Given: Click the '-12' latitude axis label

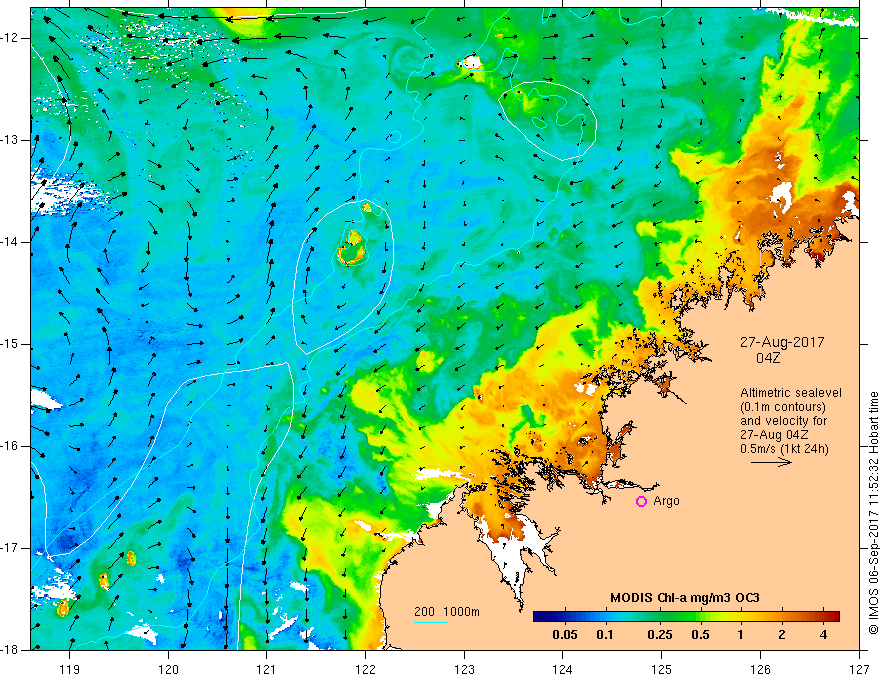Looking at the screenshot, I should pos(10,38).
